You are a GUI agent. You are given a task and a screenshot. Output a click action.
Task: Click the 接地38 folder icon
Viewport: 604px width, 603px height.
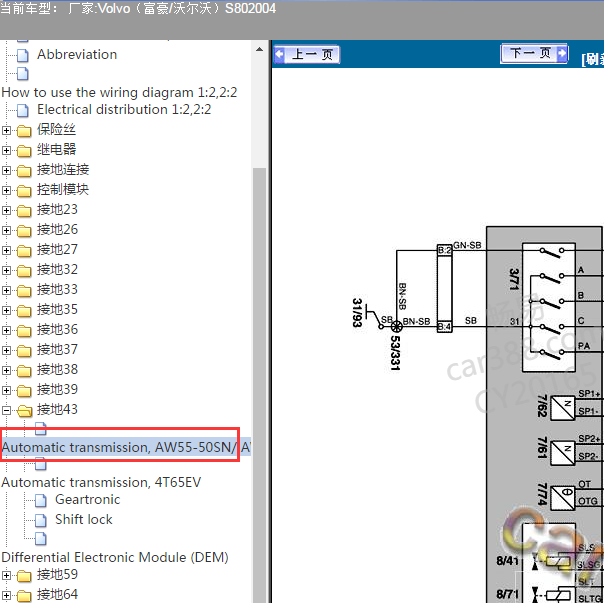(24, 371)
